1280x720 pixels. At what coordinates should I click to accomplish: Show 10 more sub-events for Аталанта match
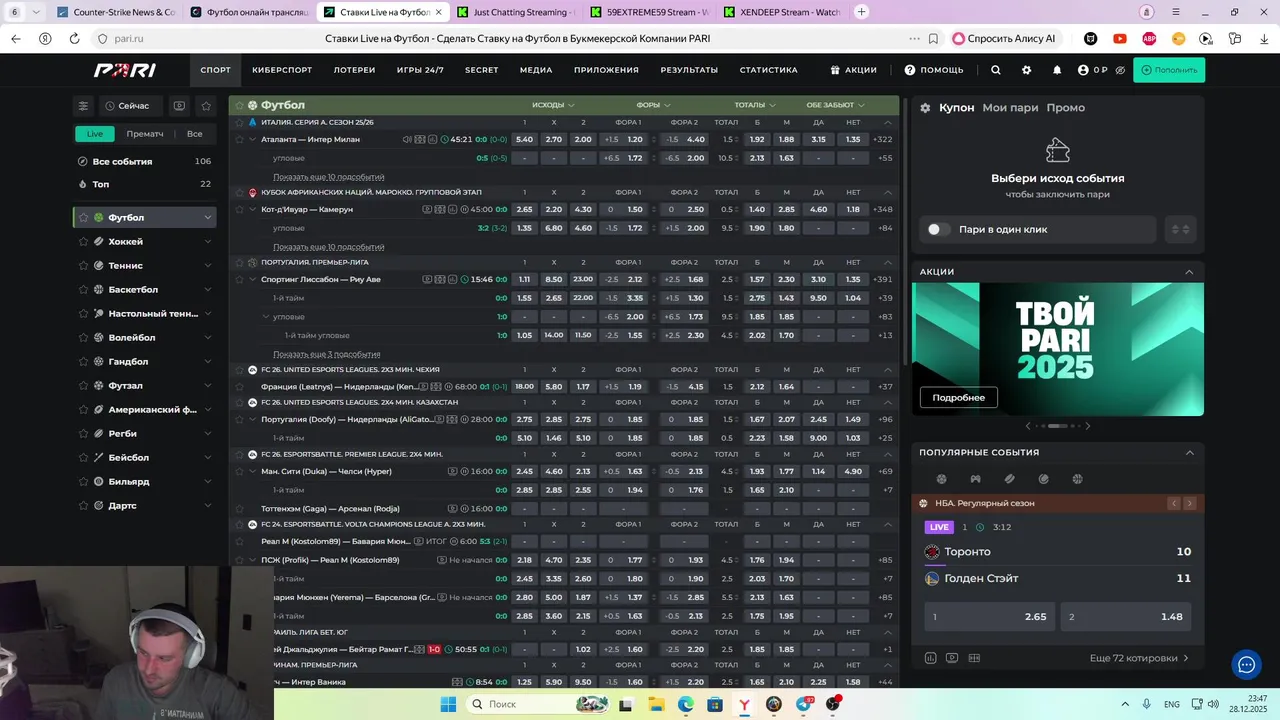coord(328,177)
